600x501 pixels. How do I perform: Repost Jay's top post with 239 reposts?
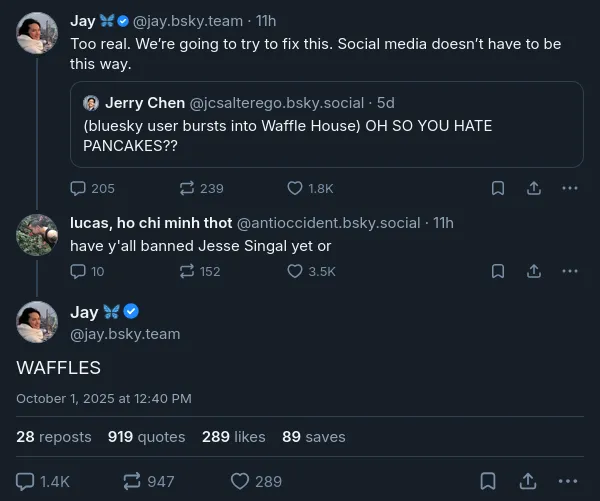pyautogui.click(x=187, y=188)
